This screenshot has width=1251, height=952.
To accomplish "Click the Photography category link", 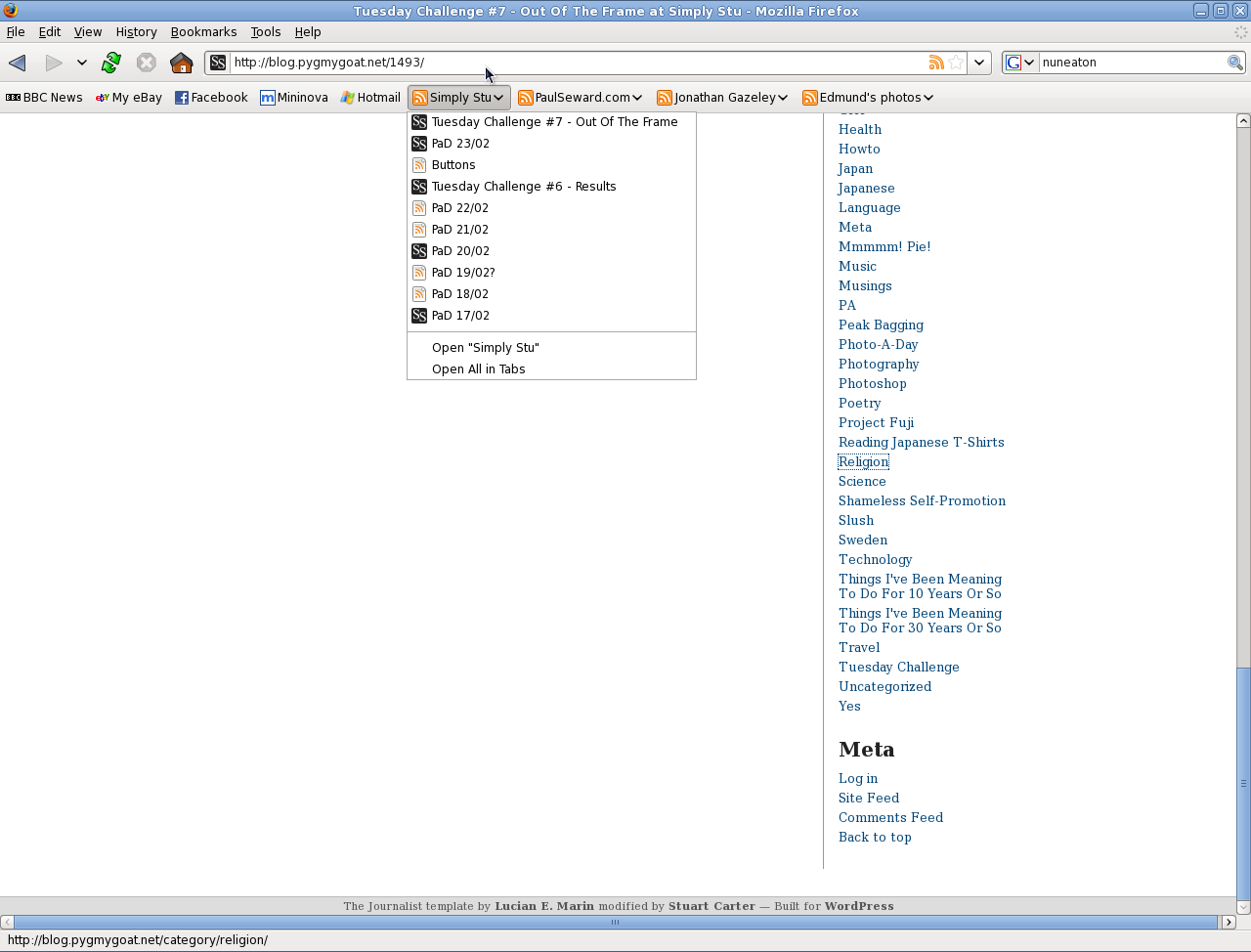I will pyautogui.click(x=878, y=364).
